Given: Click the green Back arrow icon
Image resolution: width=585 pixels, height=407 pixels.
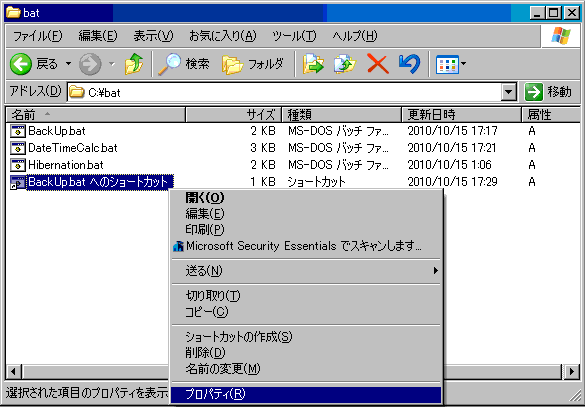Looking at the screenshot, I should pos(21,64).
